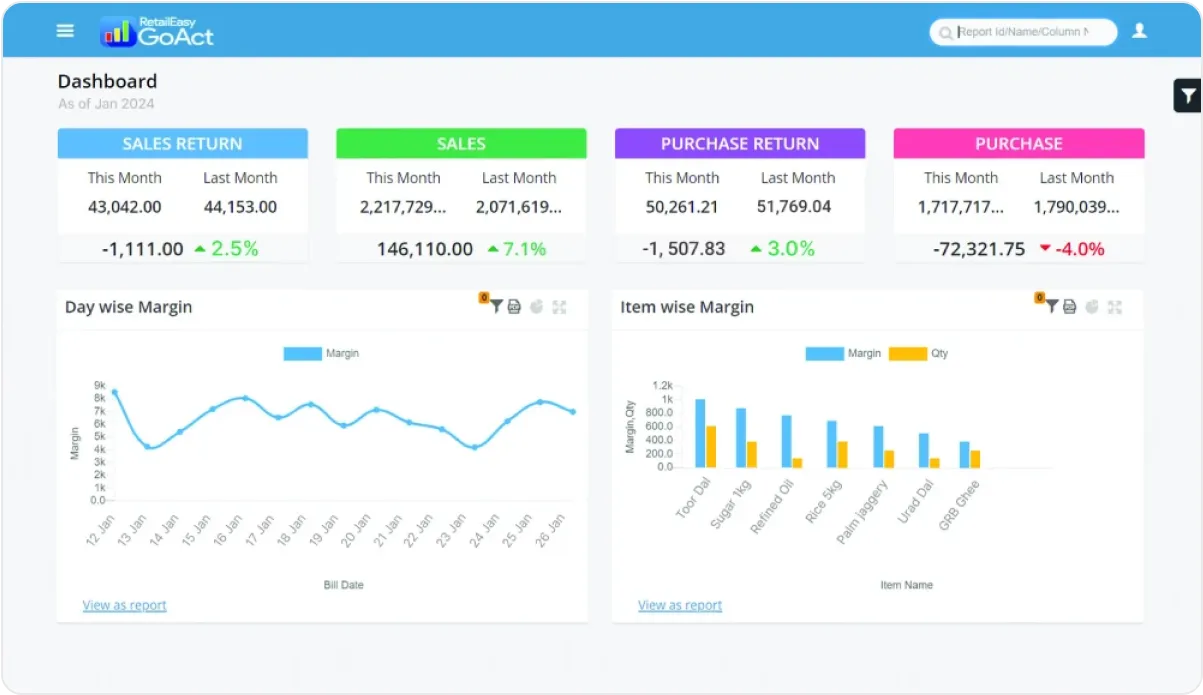
Task: Expand Item wise Margin to fullscreen
Action: tap(1115, 306)
